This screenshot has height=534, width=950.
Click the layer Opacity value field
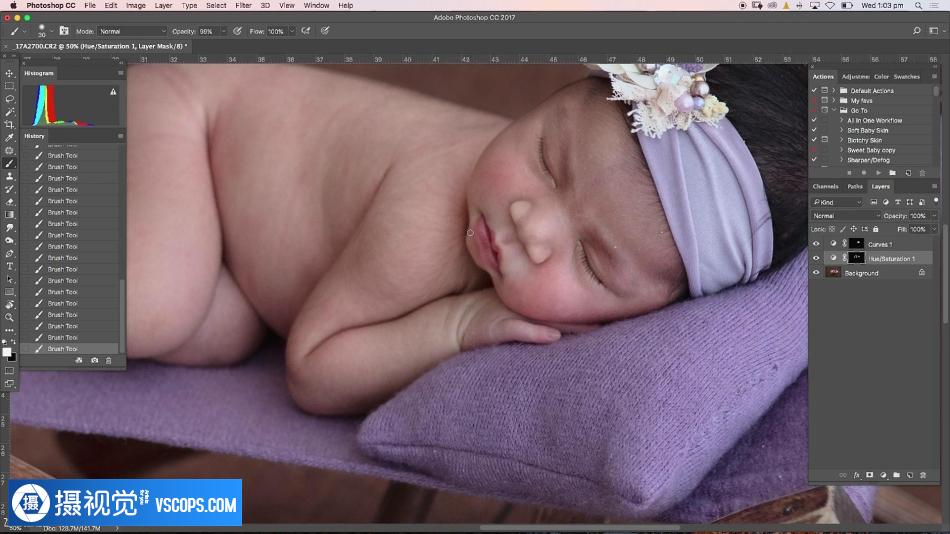click(x=918, y=216)
